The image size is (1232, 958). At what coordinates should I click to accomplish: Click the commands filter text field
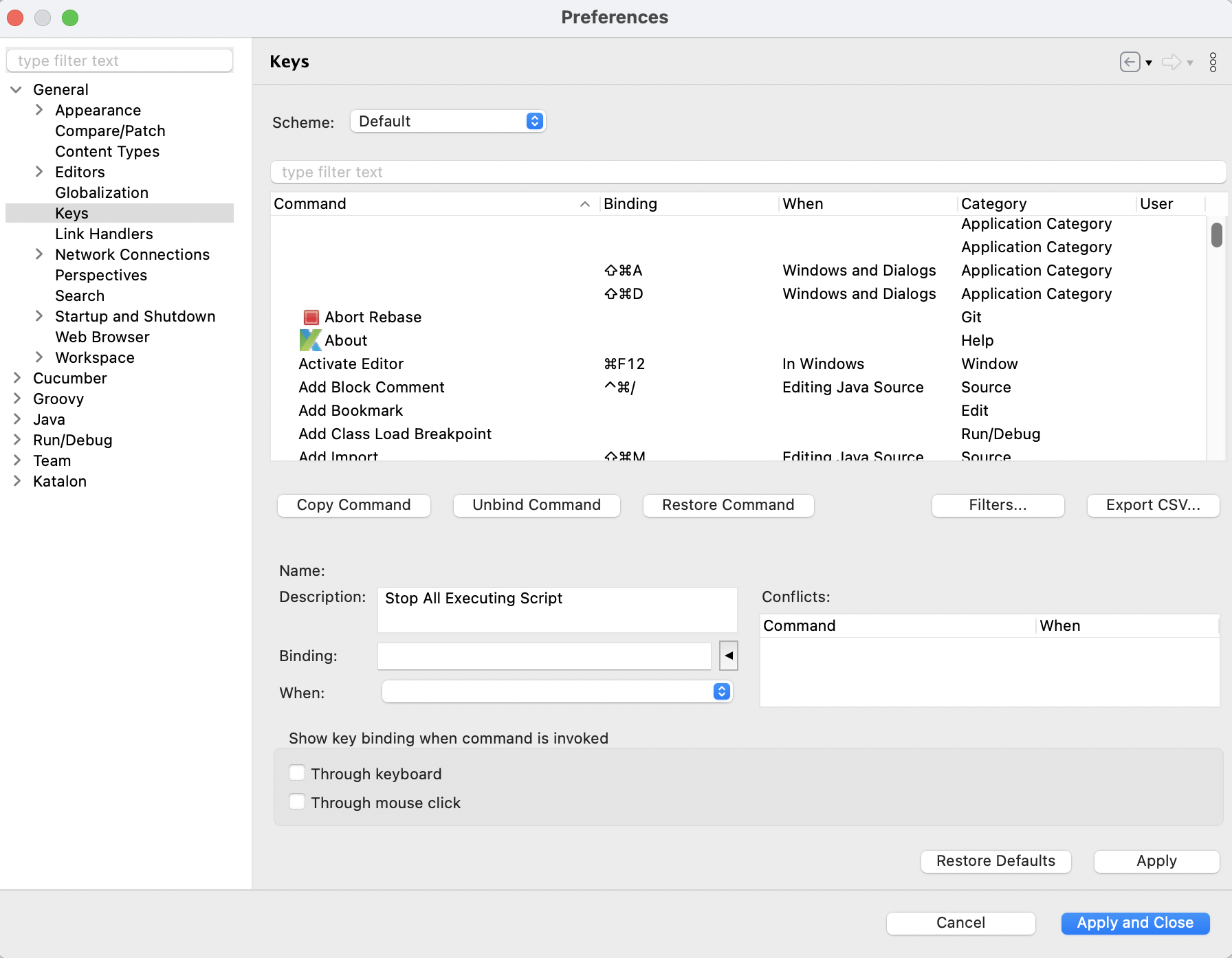tap(748, 172)
